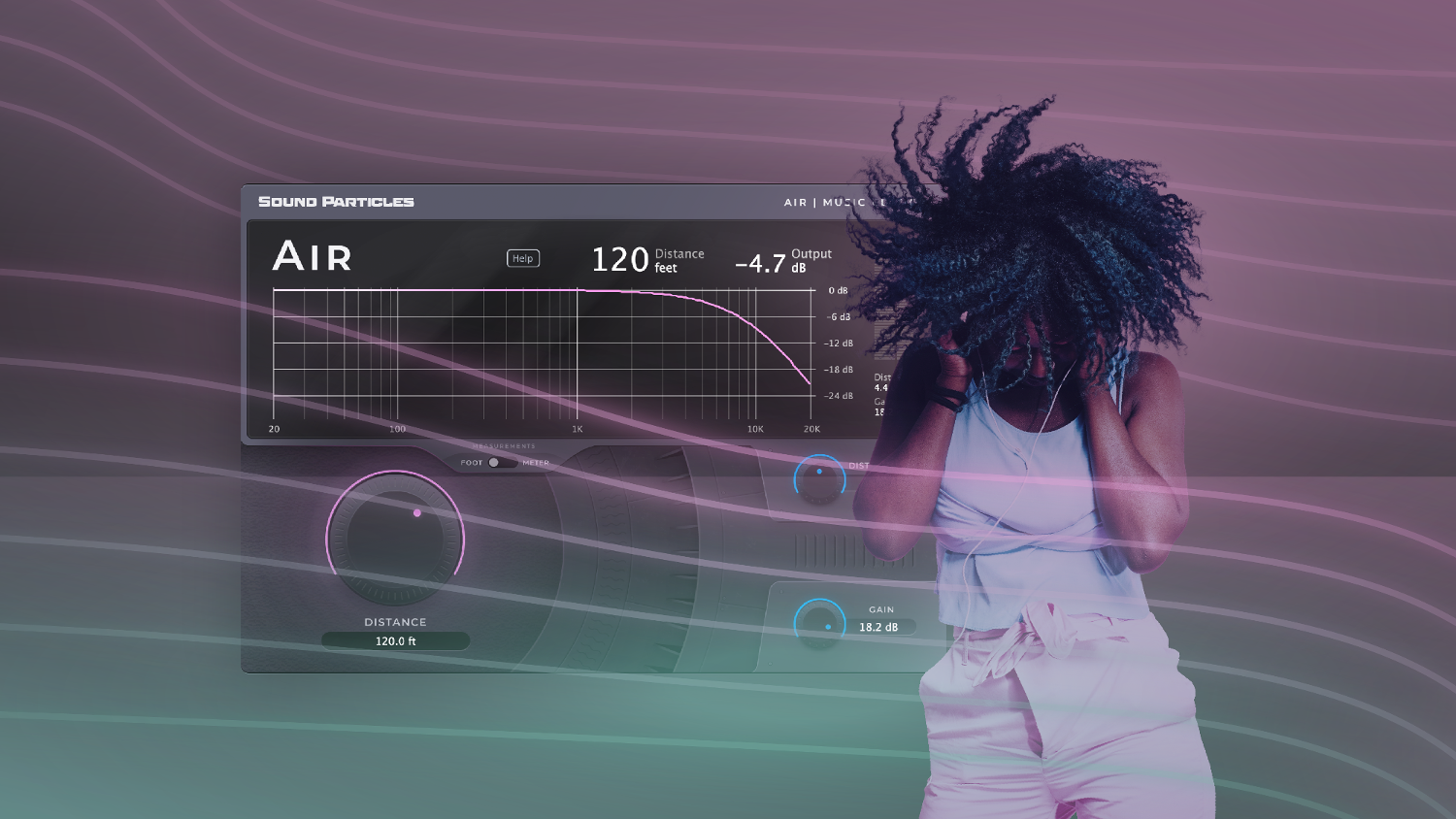Click the blue GAIN knob

point(820,622)
